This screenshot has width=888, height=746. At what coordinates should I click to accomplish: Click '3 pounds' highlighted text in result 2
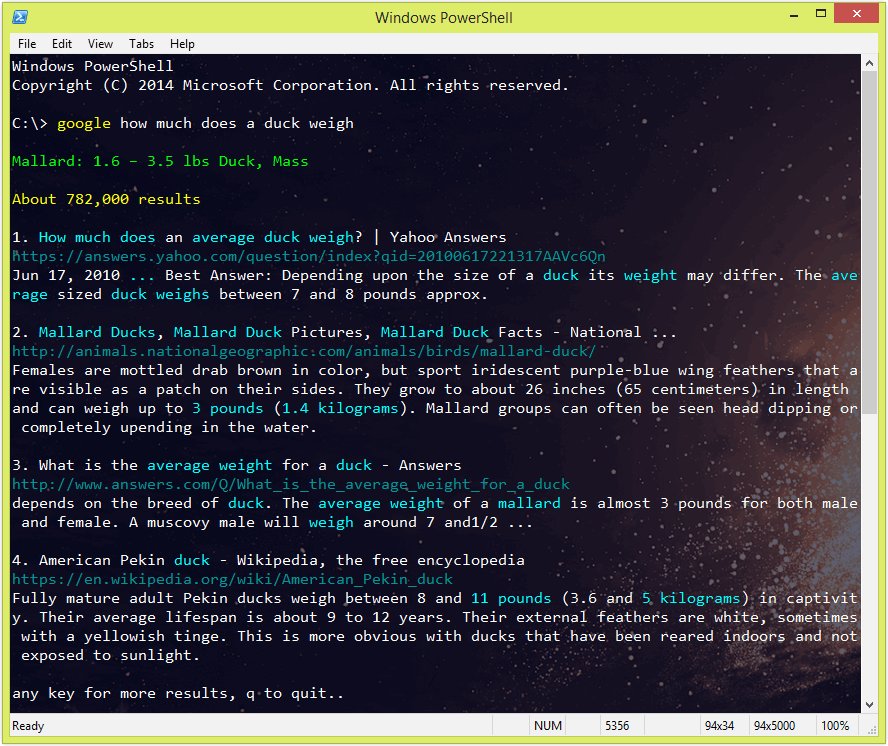click(x=228, y=408)
